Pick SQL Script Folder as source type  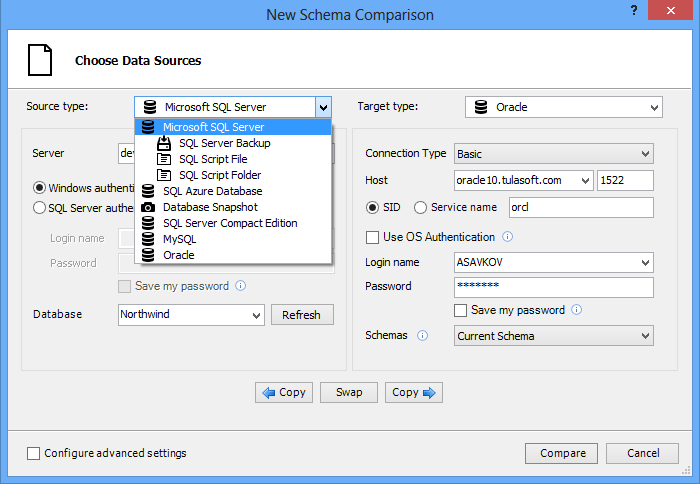tap(233, 175)
